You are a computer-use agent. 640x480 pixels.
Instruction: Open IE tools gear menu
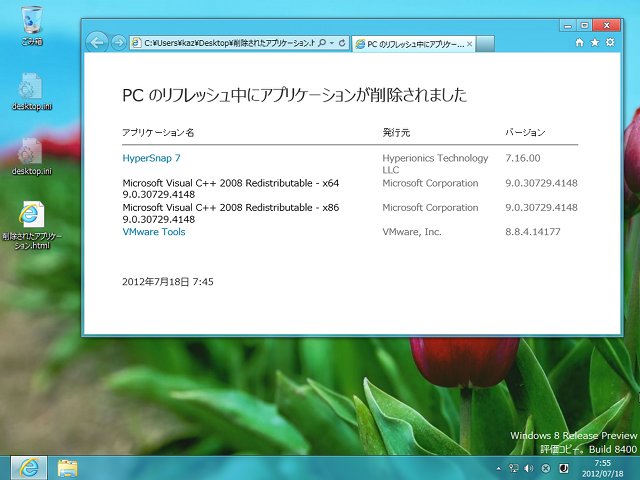[610, 42]
